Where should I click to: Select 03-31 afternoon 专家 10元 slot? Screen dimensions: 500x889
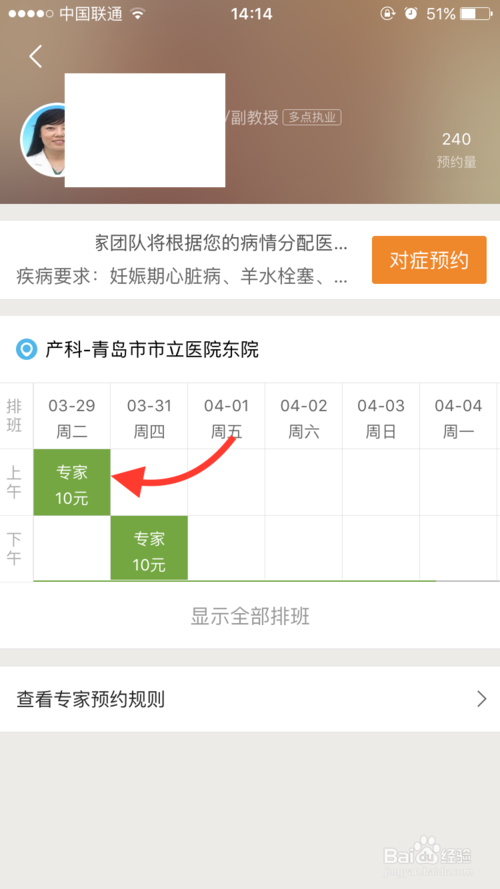(149, 548)
